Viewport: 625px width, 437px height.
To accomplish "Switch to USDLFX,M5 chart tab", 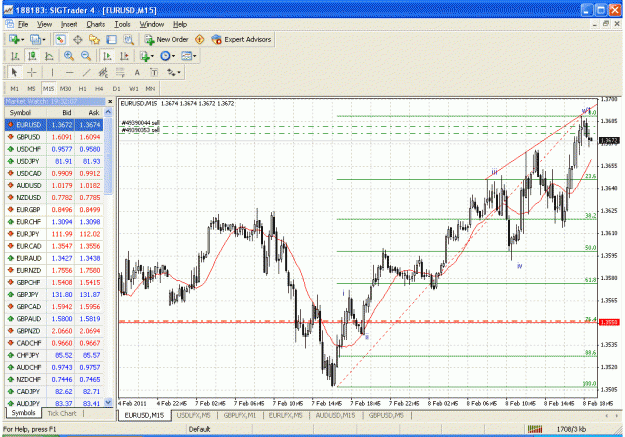I will (x=193, y=415).
